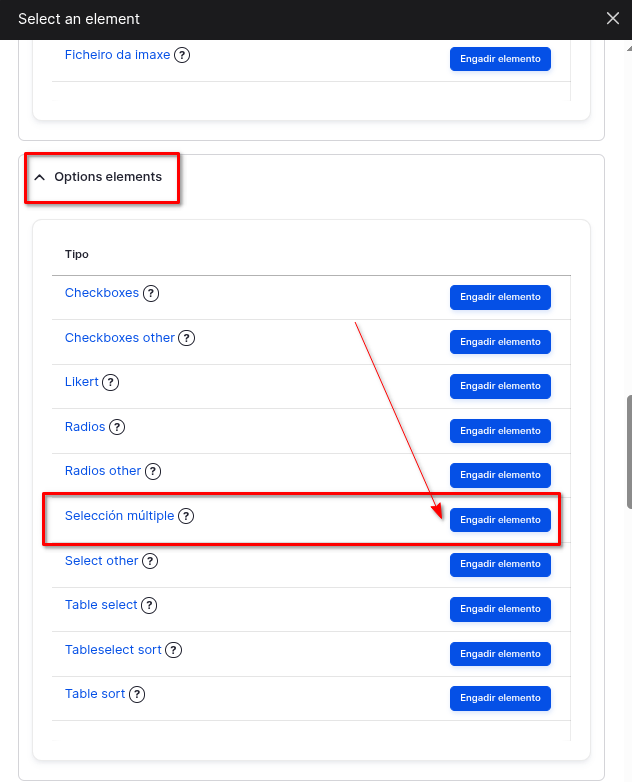Screen dimensions: 632x782
Task: Open the Select other link
Action: click(x=101, y=561)
